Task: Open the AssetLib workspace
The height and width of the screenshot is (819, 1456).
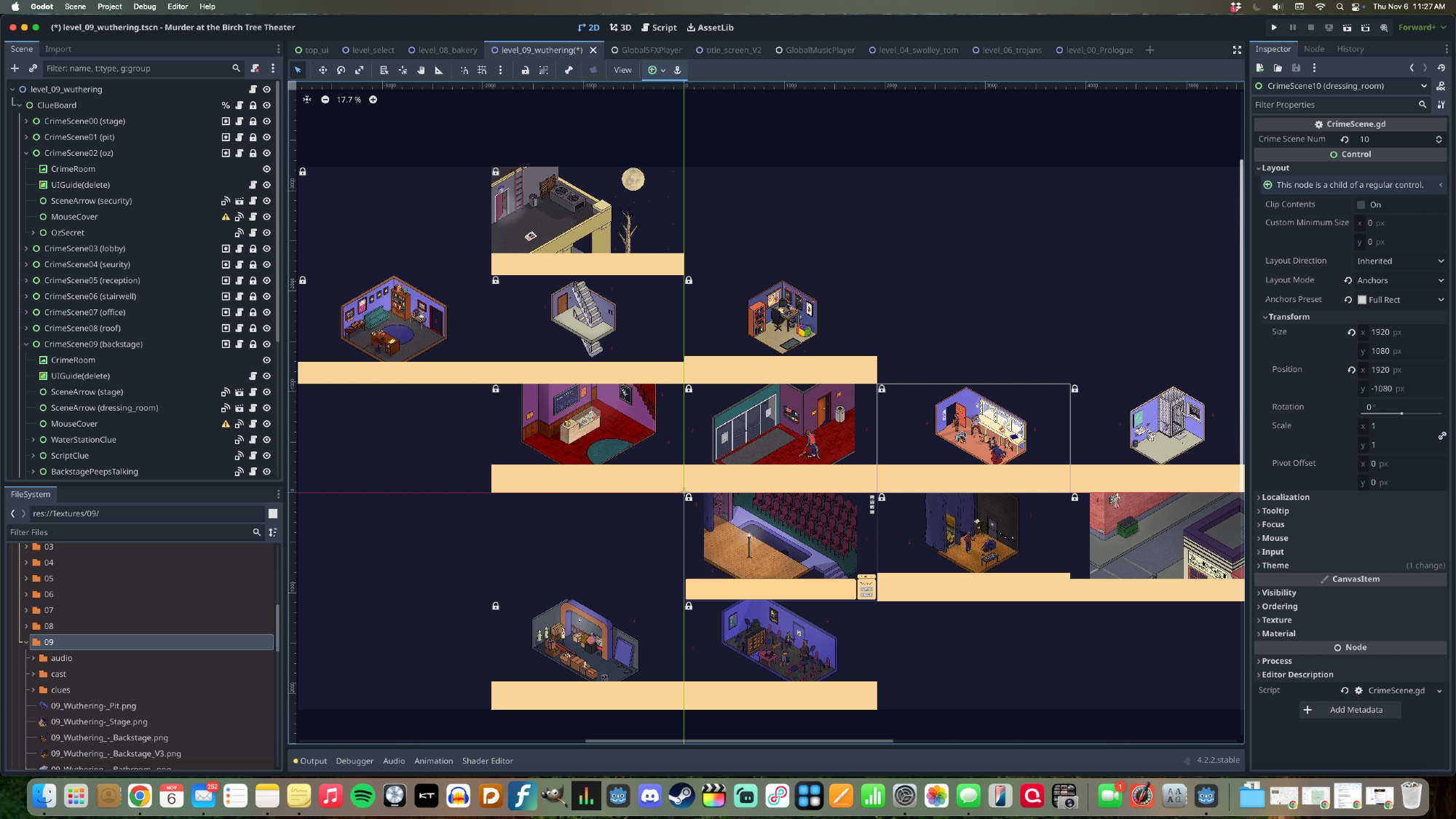Action: pos(710,27)
